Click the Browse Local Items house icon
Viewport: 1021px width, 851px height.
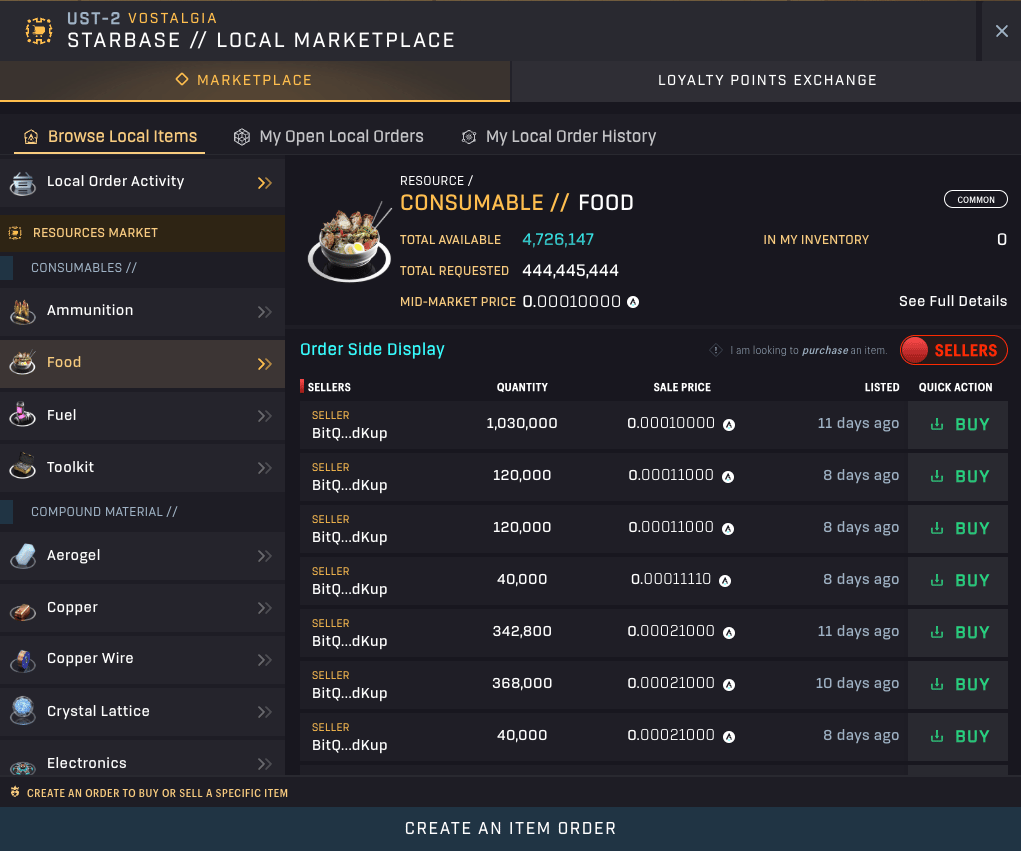pyautogui.click(x=31, y=137)
